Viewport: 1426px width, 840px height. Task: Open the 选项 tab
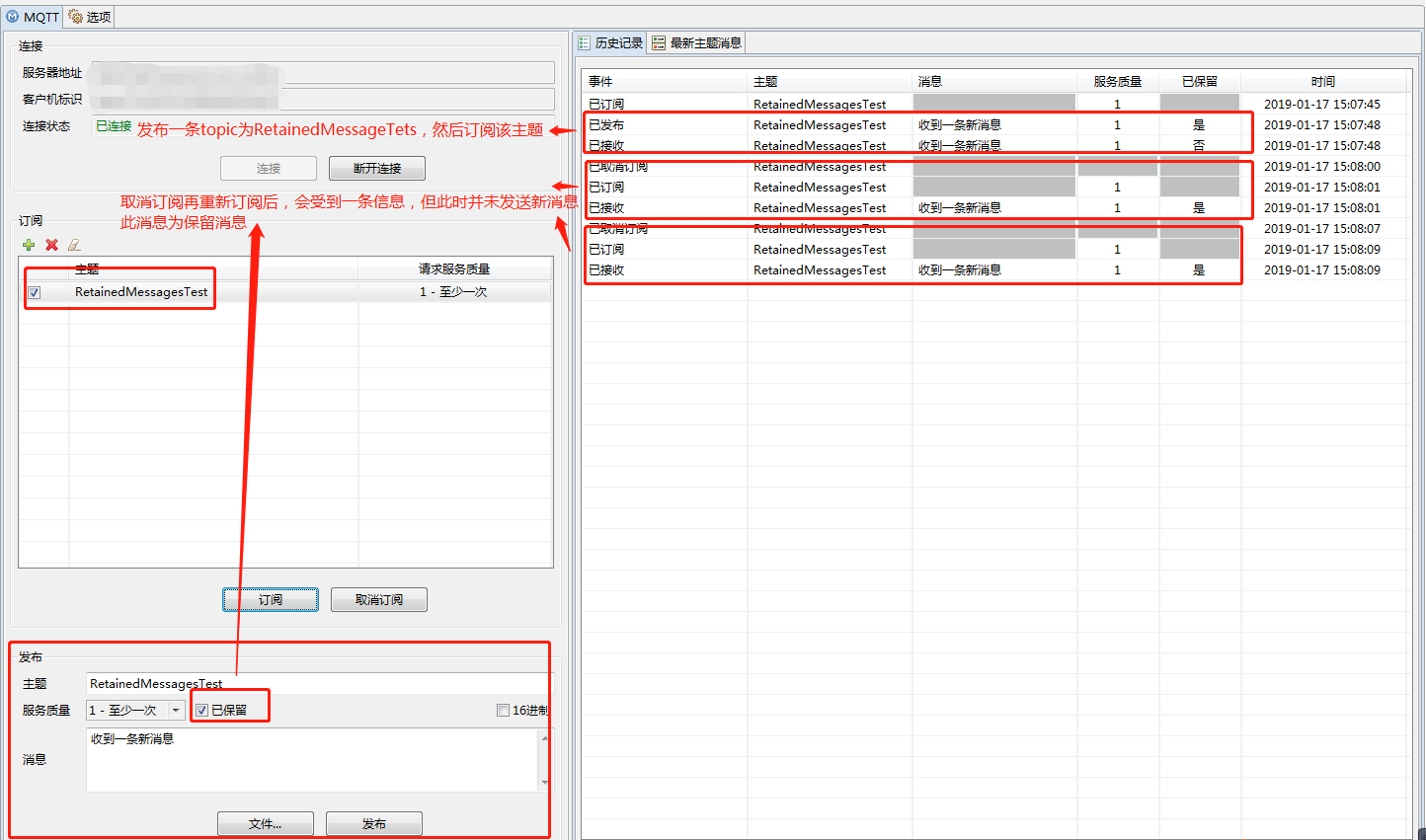pyautogui.click(x=90, y=17)
